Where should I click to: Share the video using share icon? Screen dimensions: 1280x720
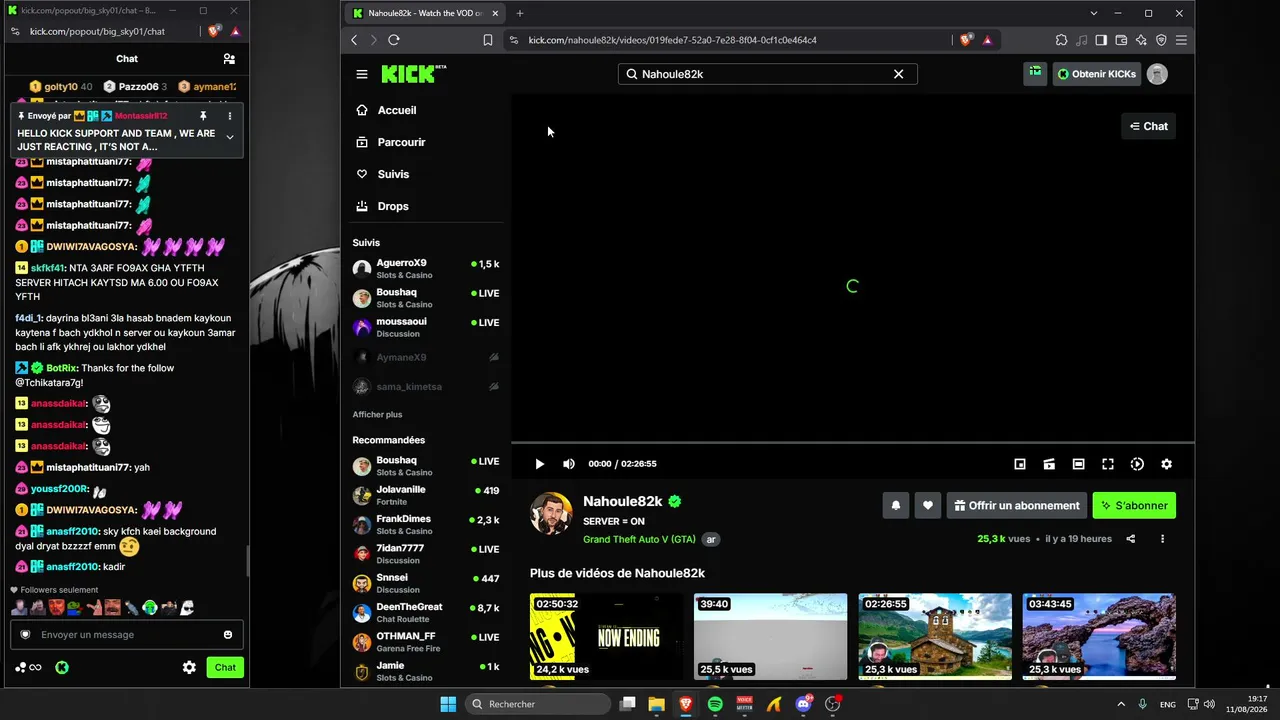tap(1131, 539)
